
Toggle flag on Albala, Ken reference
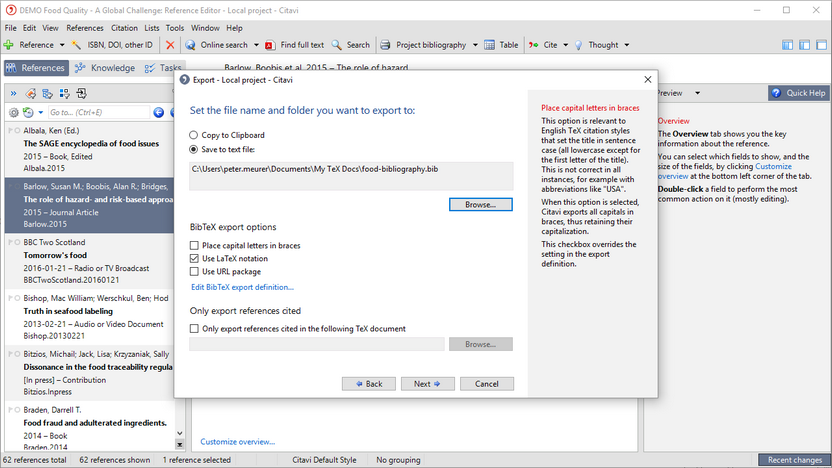pos(10,131)
